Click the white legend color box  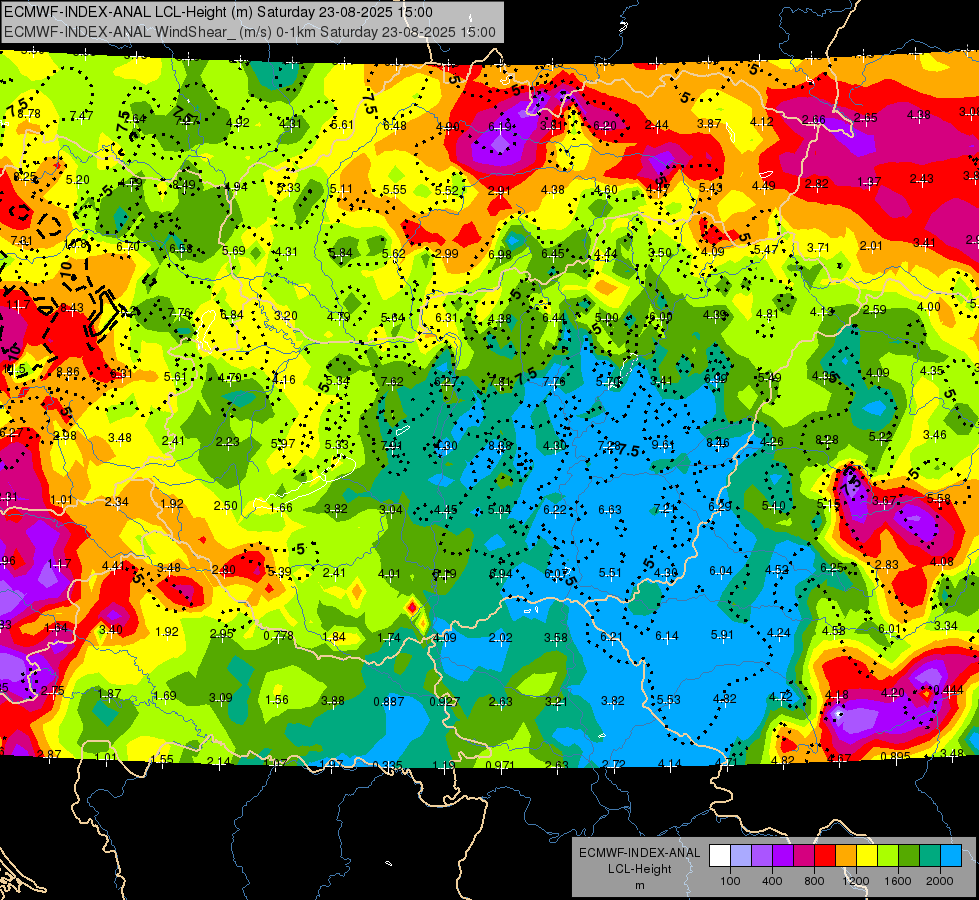(720, 856)
